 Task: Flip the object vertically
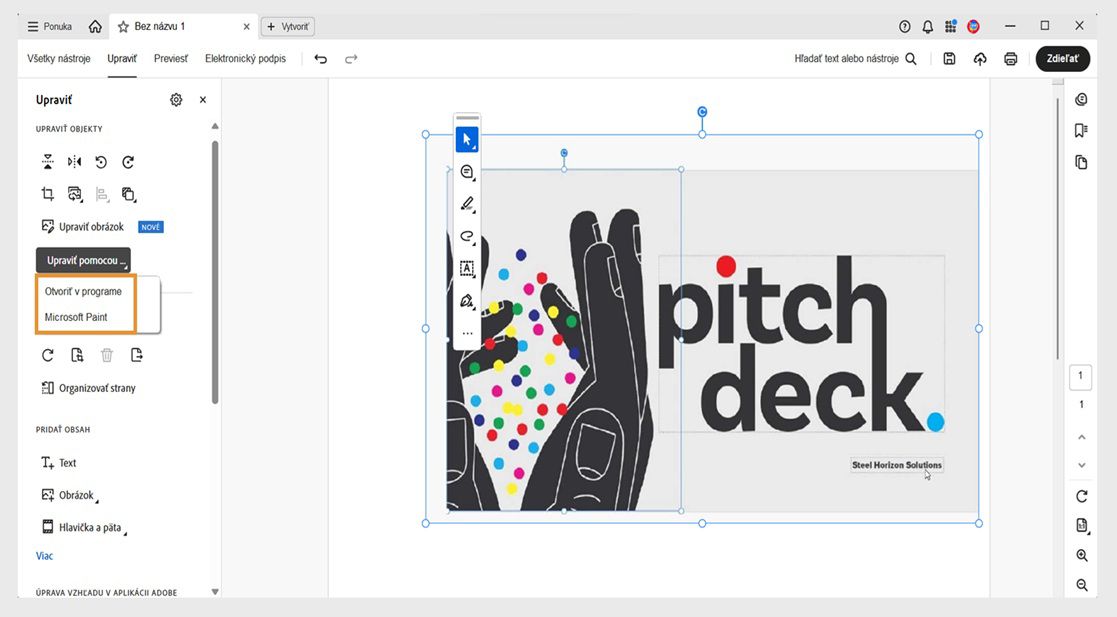tap(48, 162)
